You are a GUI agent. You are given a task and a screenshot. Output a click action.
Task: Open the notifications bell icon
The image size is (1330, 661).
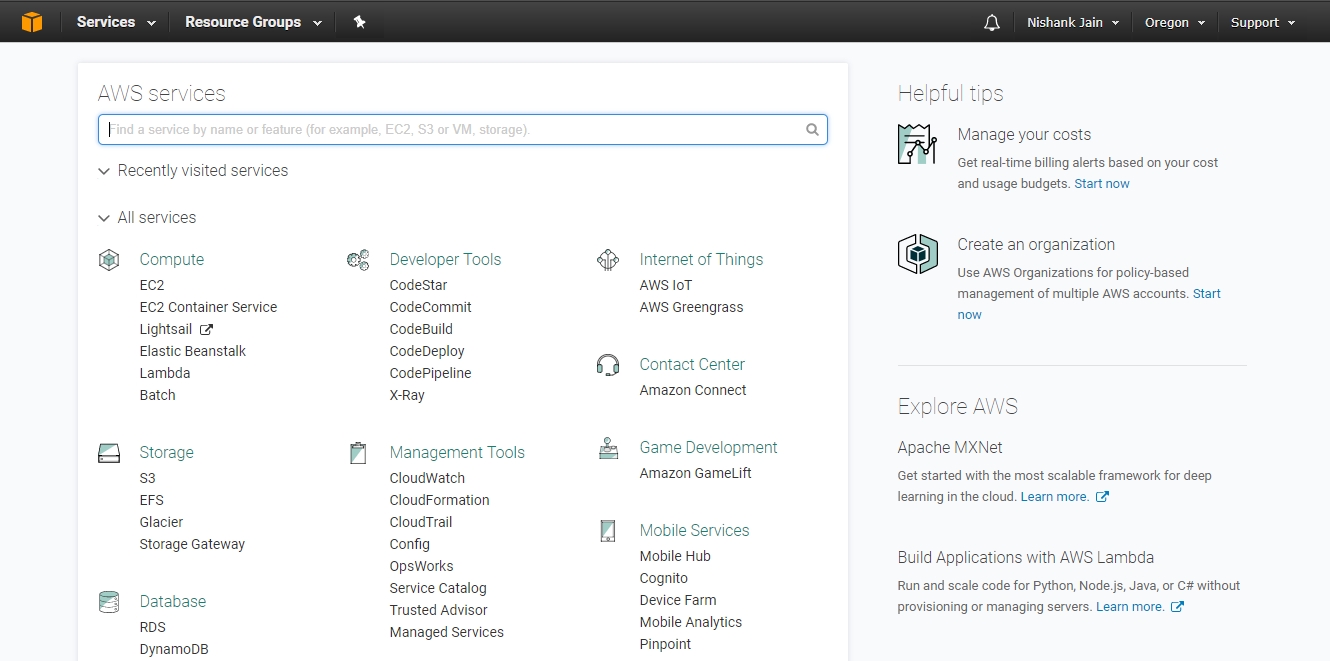[991, 22]
